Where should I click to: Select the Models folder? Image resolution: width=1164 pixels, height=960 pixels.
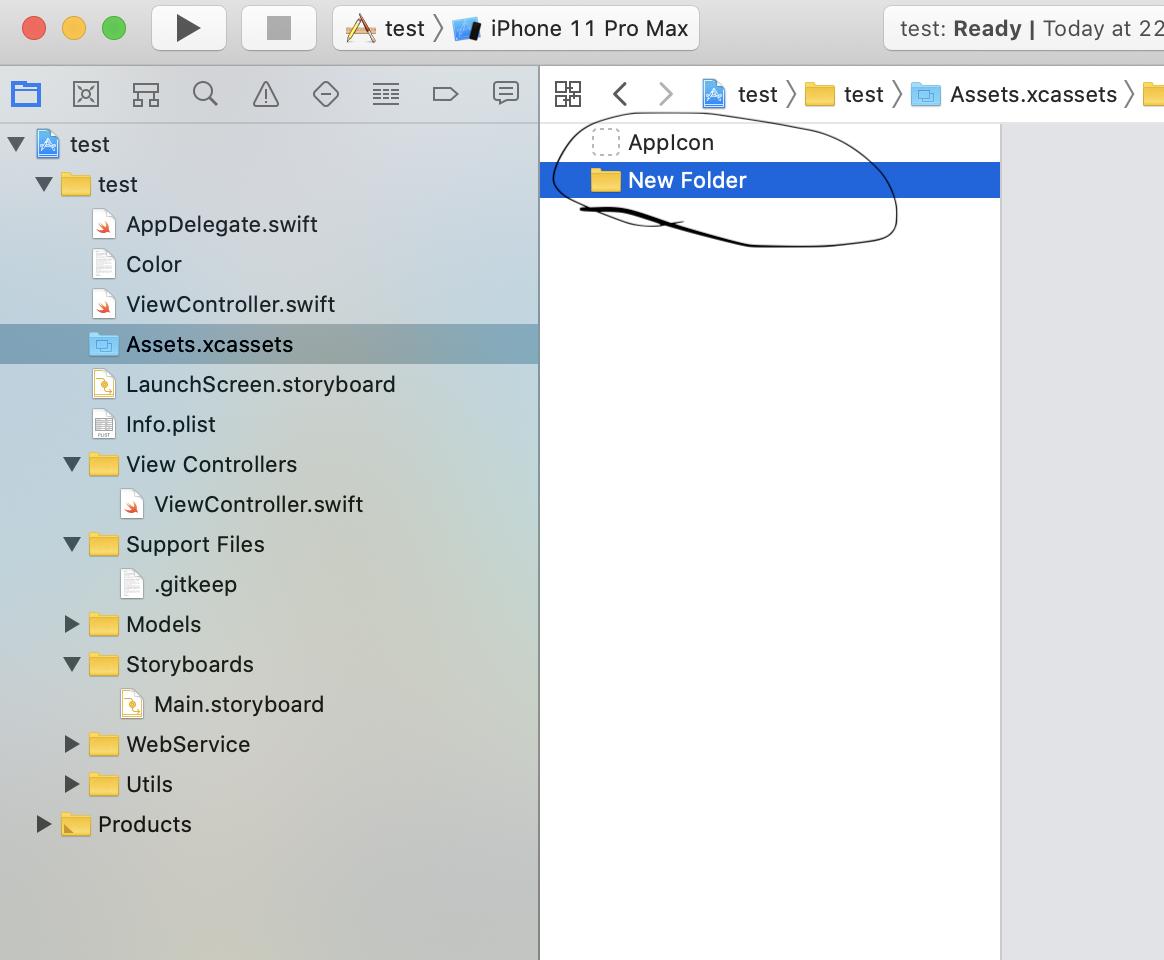click(269, 624)
